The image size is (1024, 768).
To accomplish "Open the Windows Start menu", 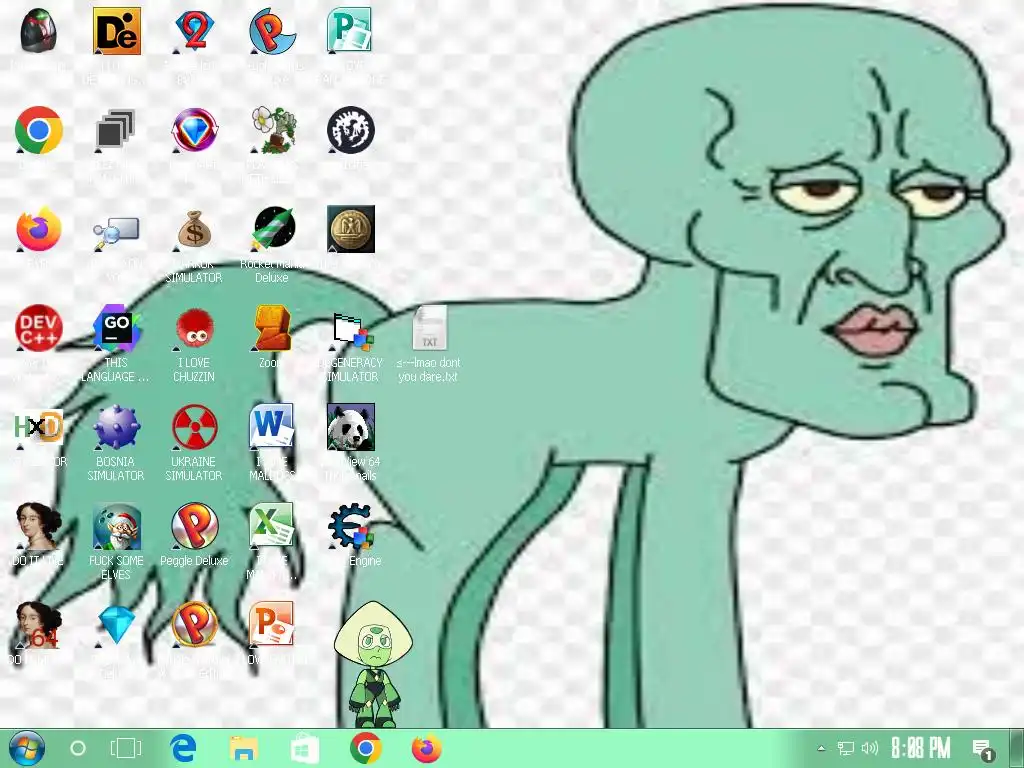I will click(x=27, y=748).
